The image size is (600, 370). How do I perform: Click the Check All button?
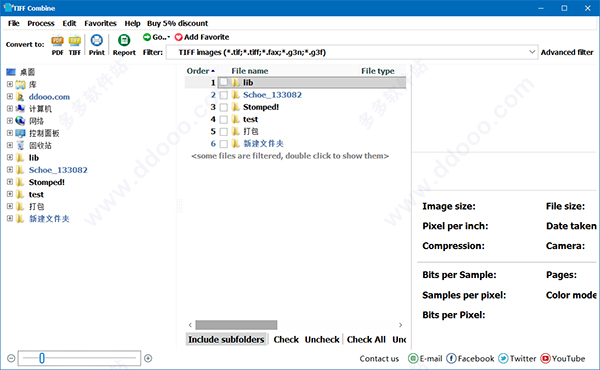pyautogui.click(x=366, y=339)
